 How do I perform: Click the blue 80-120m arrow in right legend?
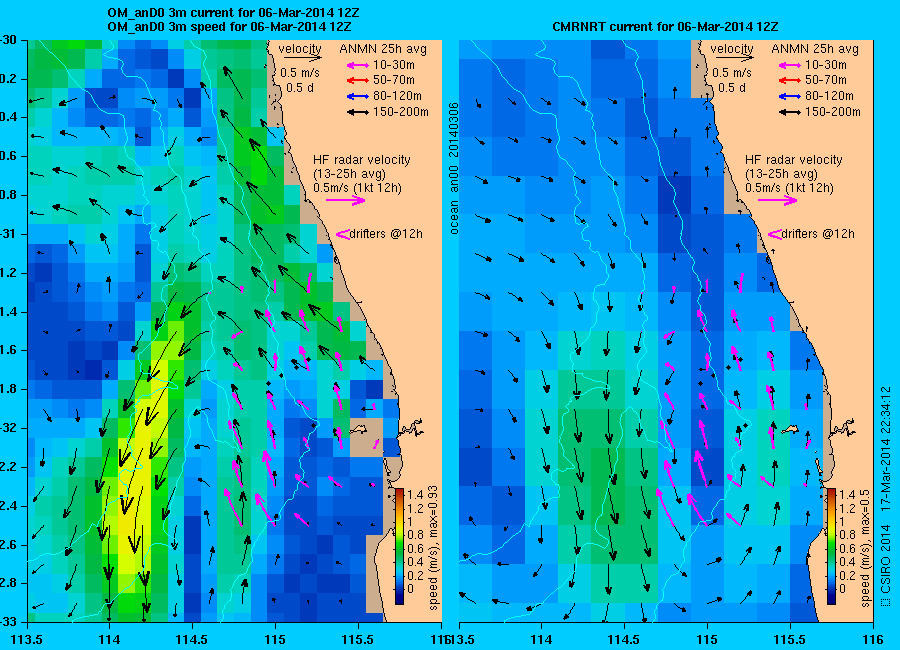(790, 96)
